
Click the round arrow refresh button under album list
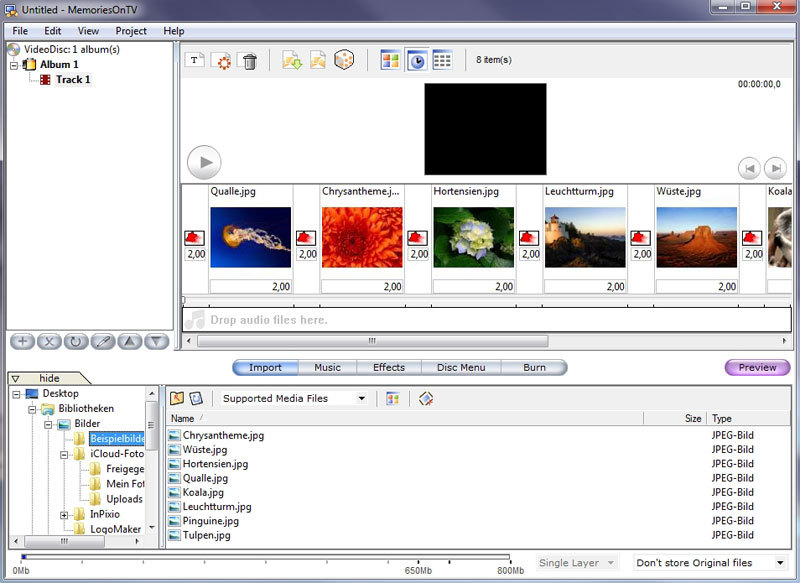tap(75, 342)
